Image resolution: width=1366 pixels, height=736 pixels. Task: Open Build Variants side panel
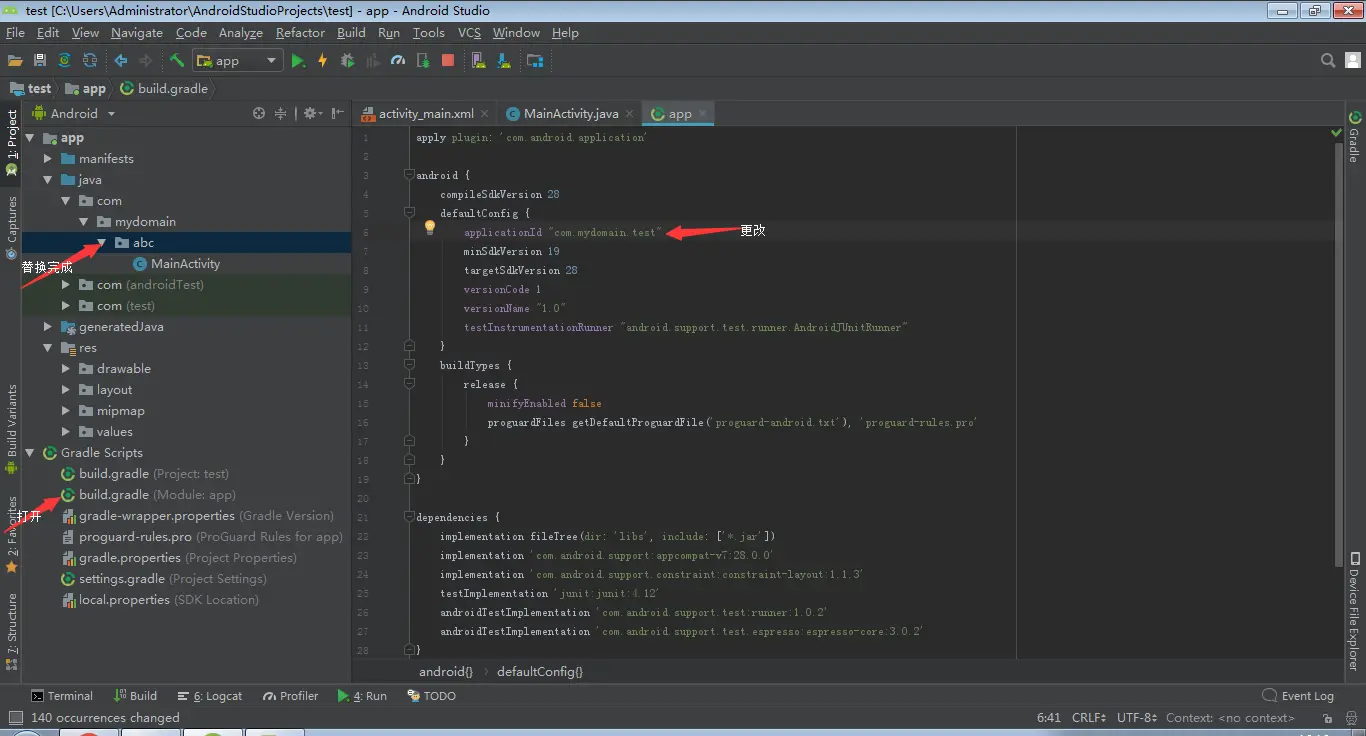[12, 428]
